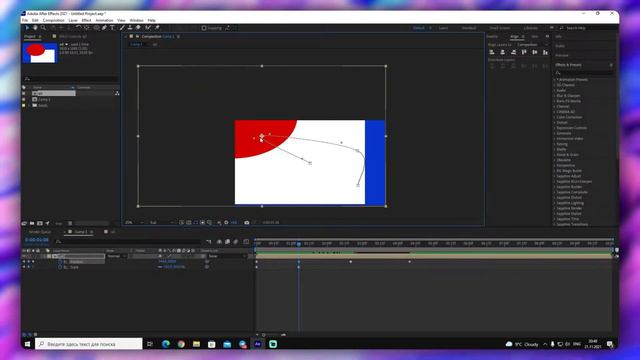Enable the Snapping checkbox in toolbar
This screenshot has height=360, width=640.
(x=204, y=28)
